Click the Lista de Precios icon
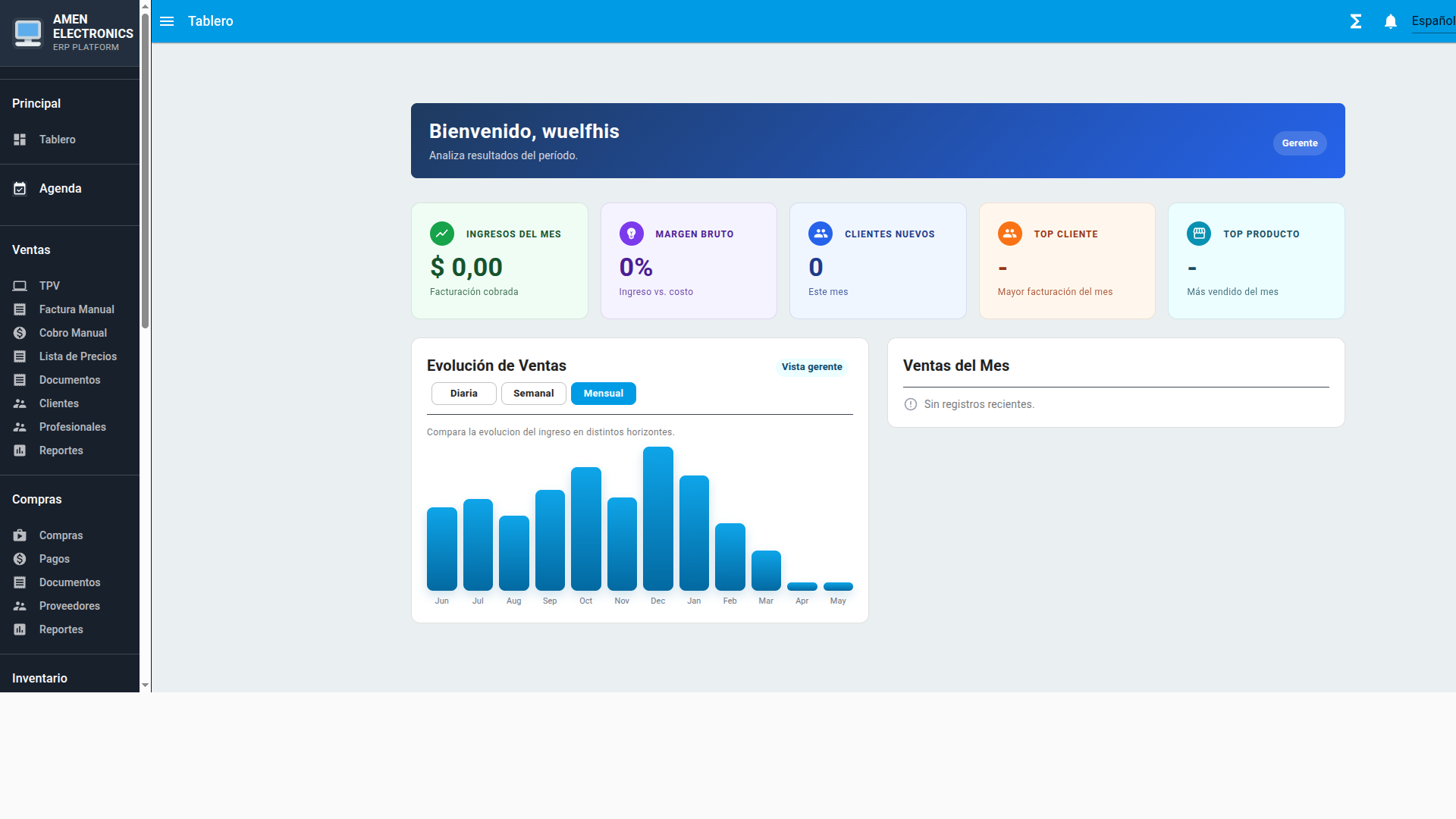Screen dimensions: 1456x819 [x=20, y=356]
